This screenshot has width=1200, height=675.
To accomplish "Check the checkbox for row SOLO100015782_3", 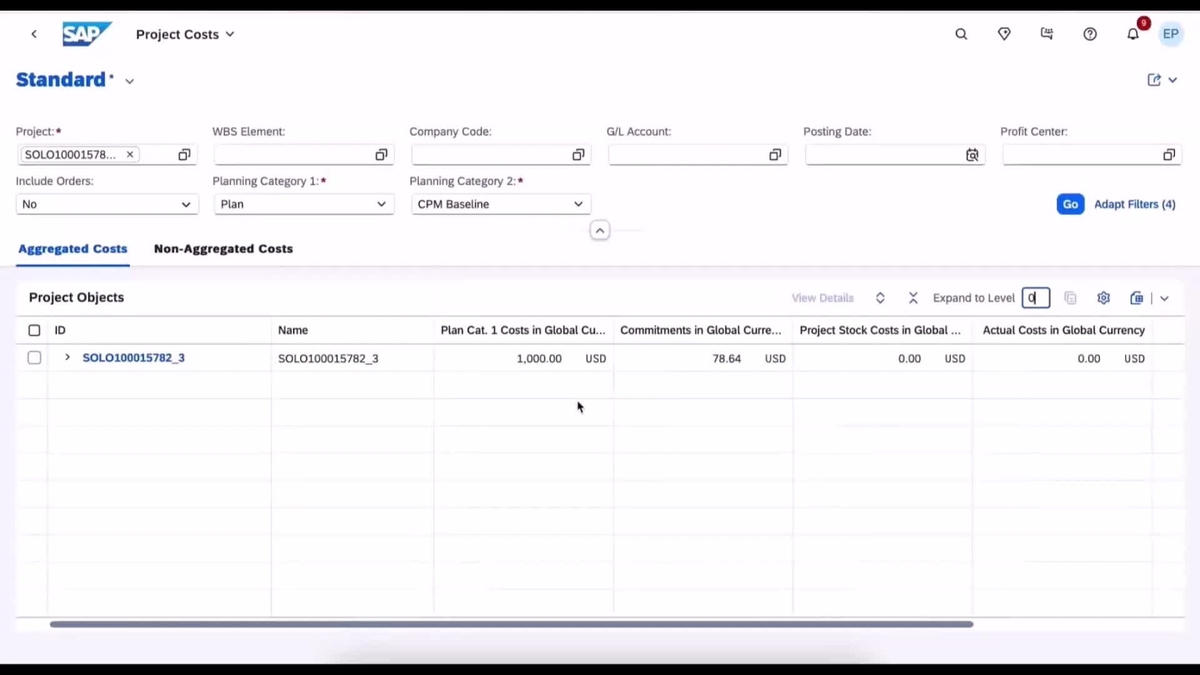I will (x=34, y=357).
